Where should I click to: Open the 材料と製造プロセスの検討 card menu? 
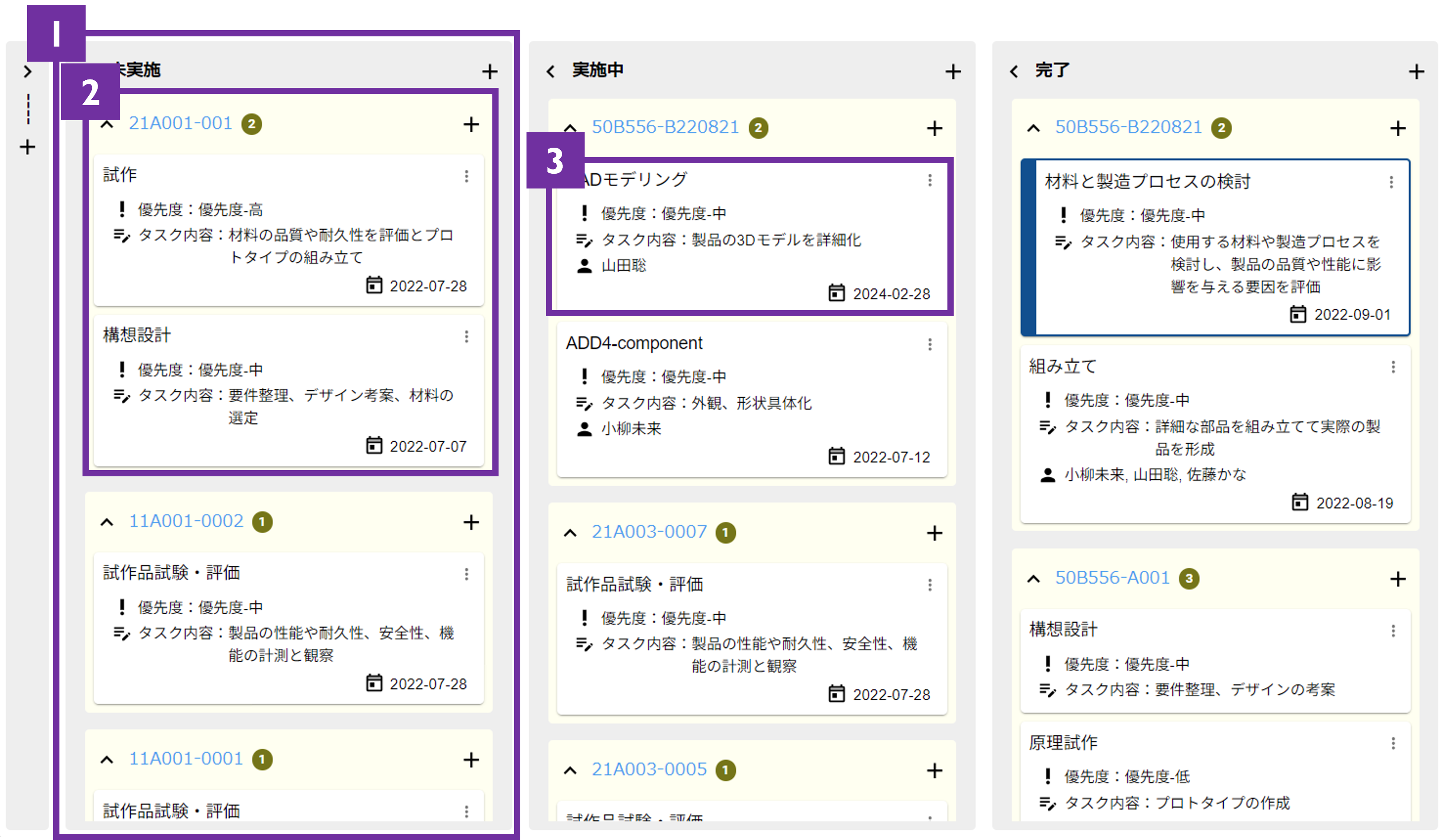(1391, 182)
